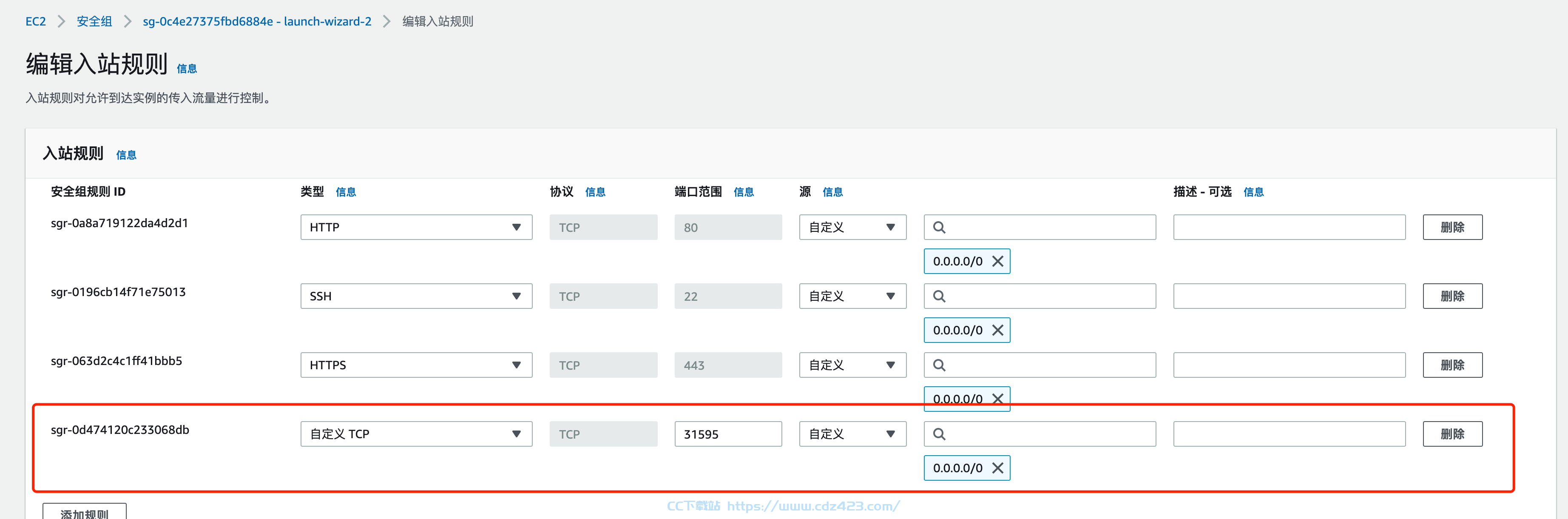
Task: Click the port range field showing 31595
Action: tap(728, 434)
